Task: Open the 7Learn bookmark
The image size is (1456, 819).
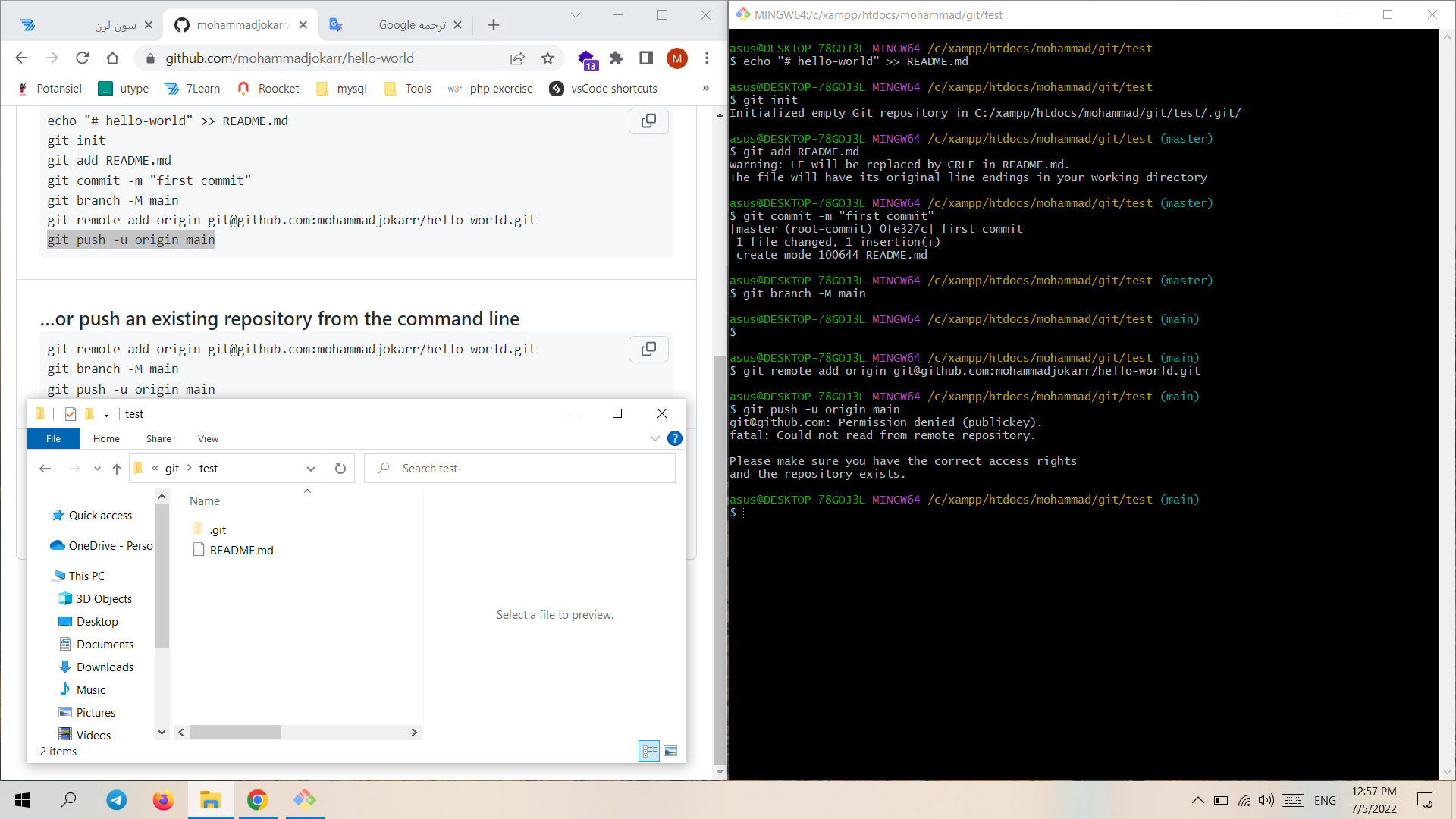Action: click(x=193, y=89)
